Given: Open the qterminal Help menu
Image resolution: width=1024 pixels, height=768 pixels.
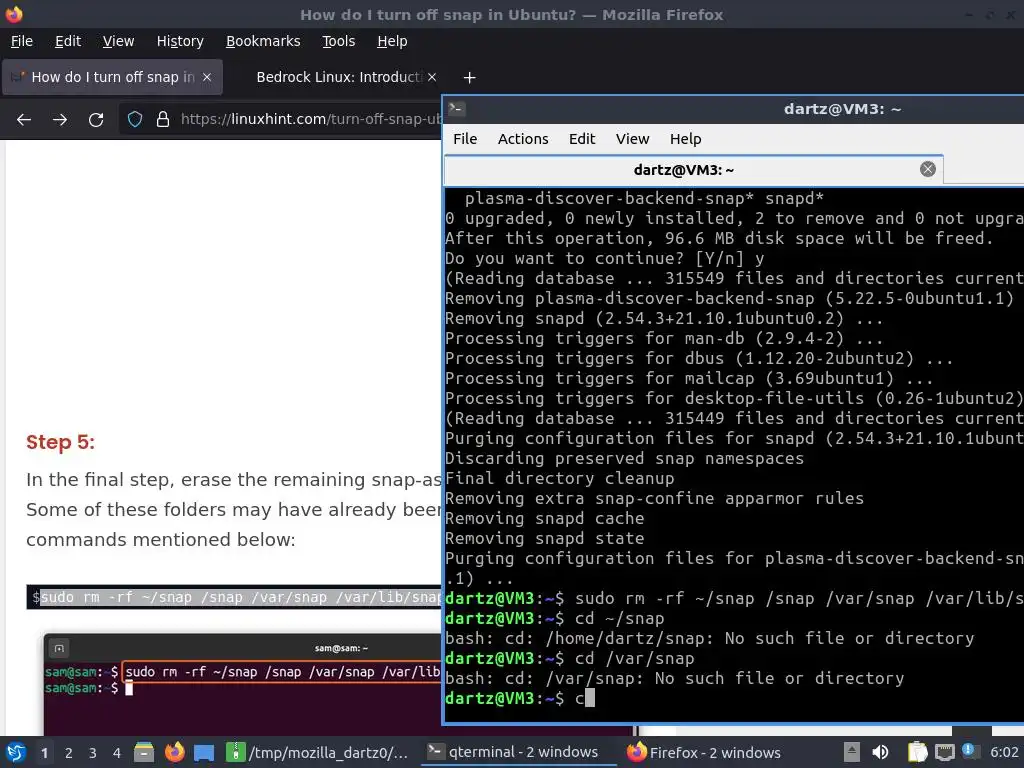Looking at the screenshot, I should tap(685, 139).
